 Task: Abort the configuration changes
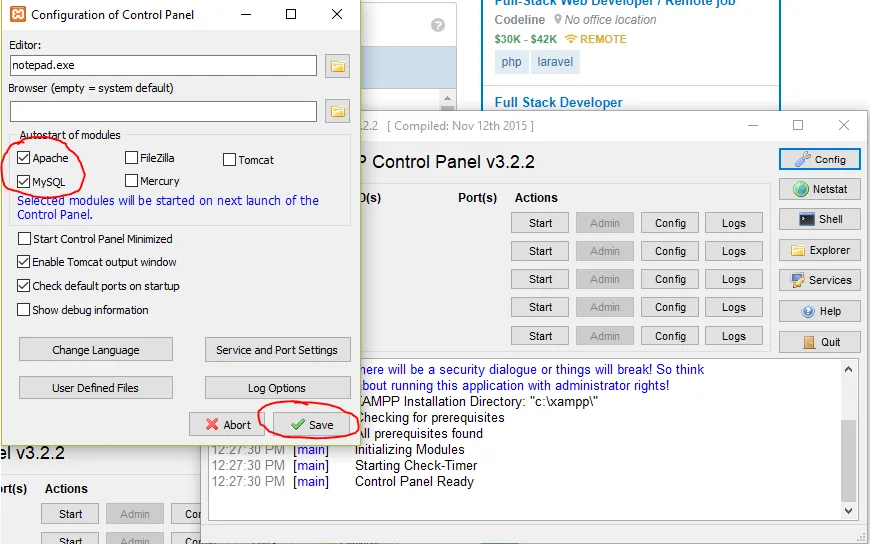tap(227, 425)
